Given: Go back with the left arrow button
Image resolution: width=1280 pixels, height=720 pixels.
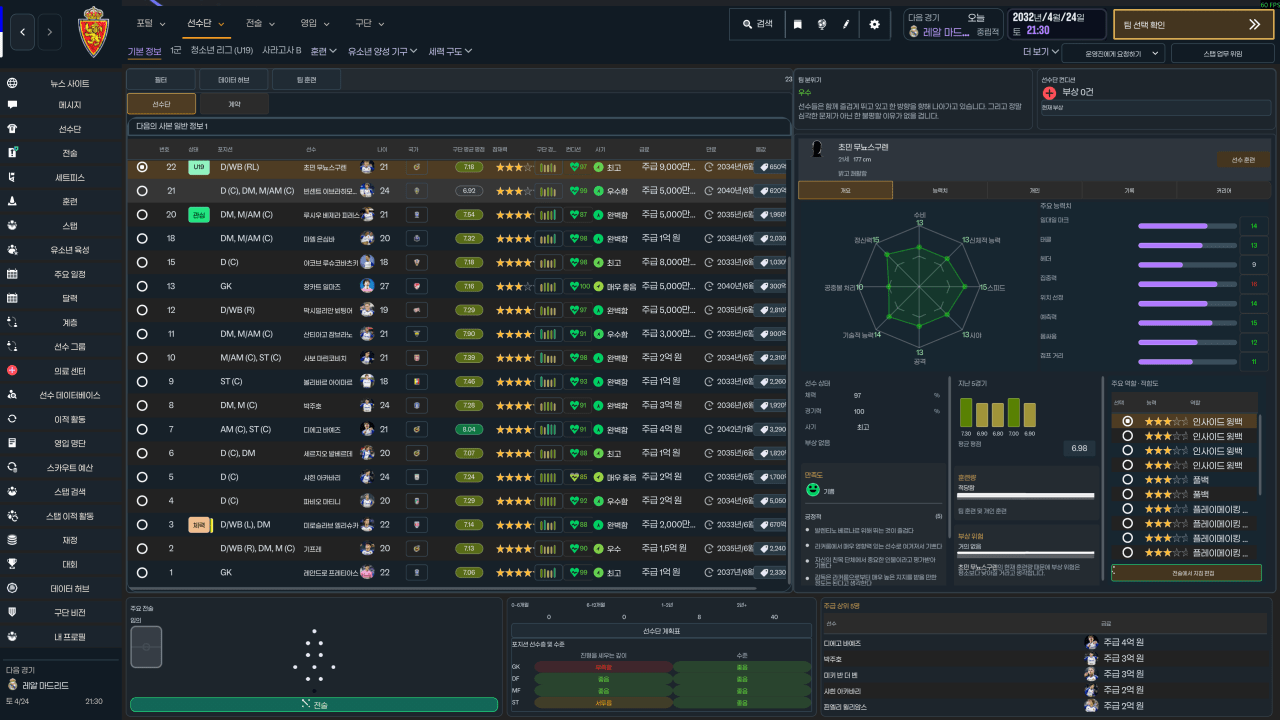Looking at the screenshot, I should [x=23, y=33].
